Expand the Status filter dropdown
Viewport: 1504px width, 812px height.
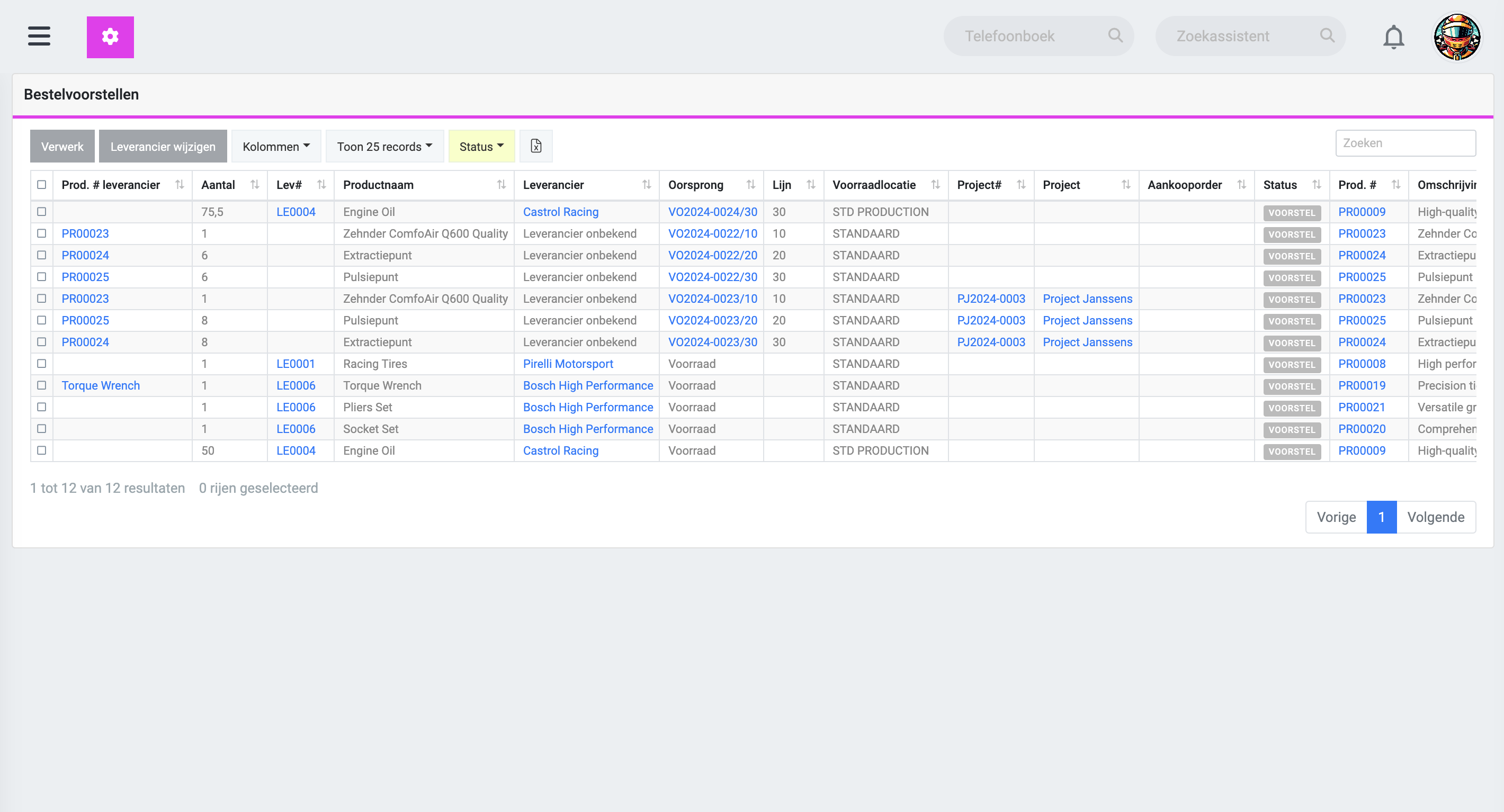pos(480,146)
